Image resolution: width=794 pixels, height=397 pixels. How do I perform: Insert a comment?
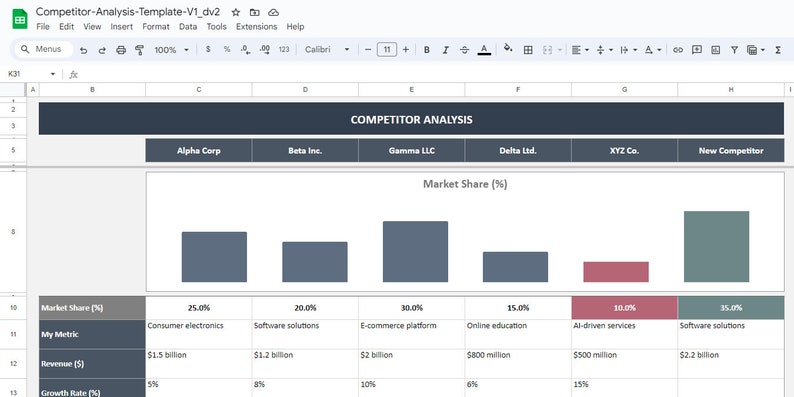coord(697,50)
